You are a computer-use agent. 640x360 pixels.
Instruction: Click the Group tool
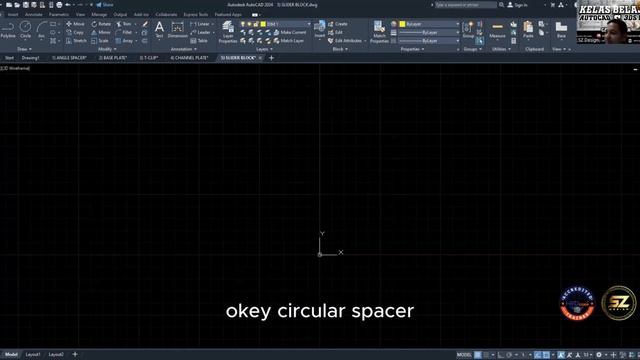(x=468, y=30)
